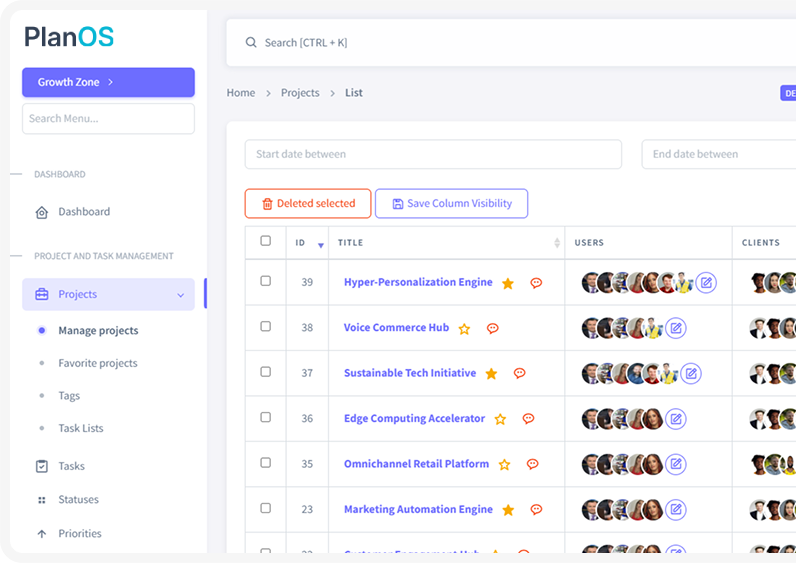Click the Start date between field
The image size is (796, 563).
[433, 154]
